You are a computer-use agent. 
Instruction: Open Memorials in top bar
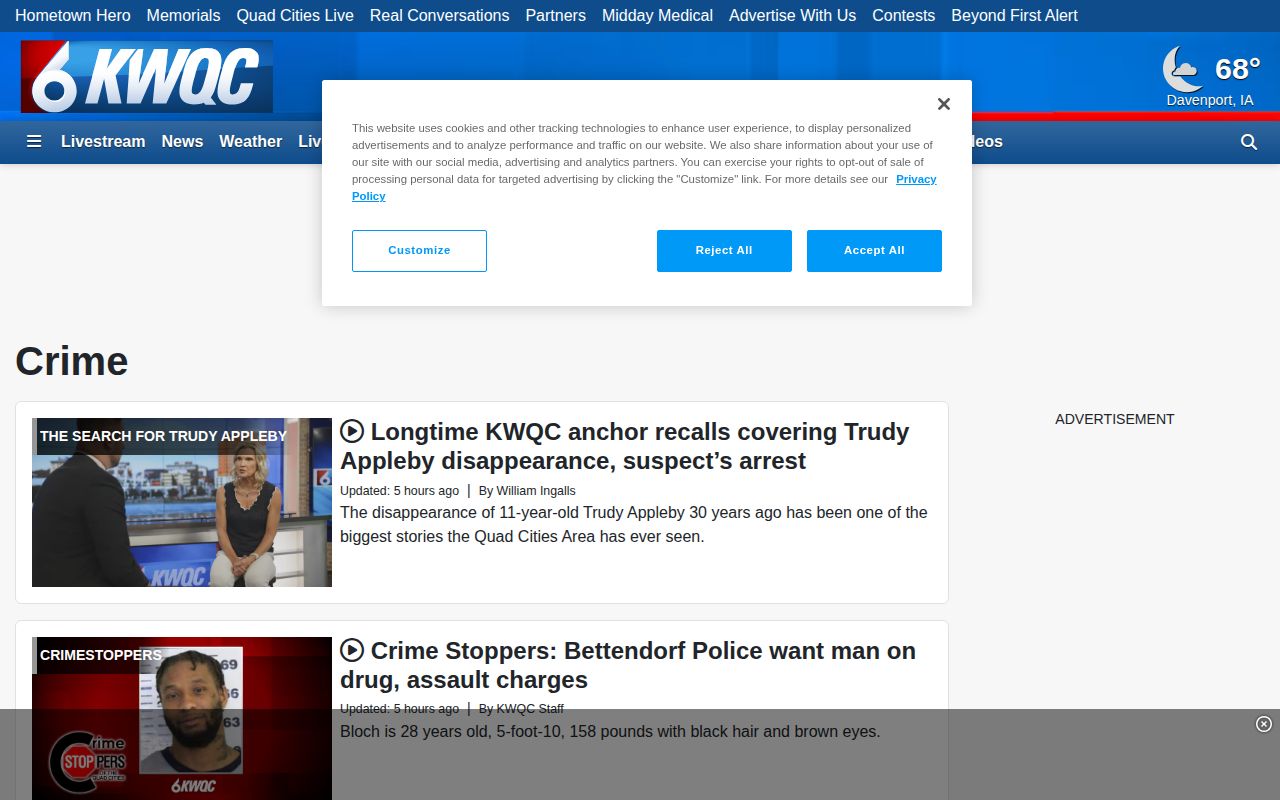(x=183, y=15)
